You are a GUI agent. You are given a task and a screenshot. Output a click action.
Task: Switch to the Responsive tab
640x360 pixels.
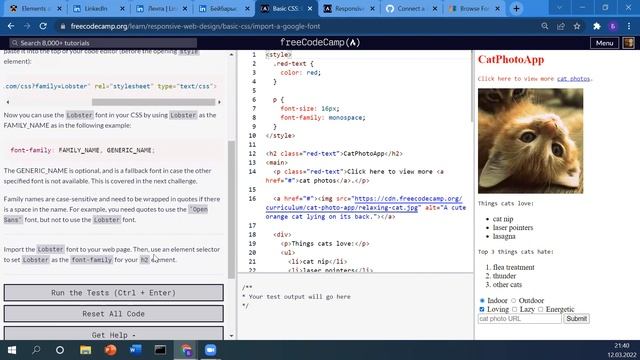click(349, 8)
